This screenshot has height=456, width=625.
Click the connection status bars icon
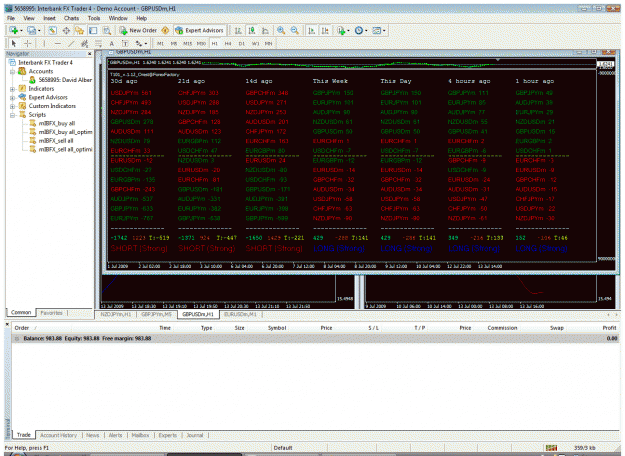pos(551,448)
